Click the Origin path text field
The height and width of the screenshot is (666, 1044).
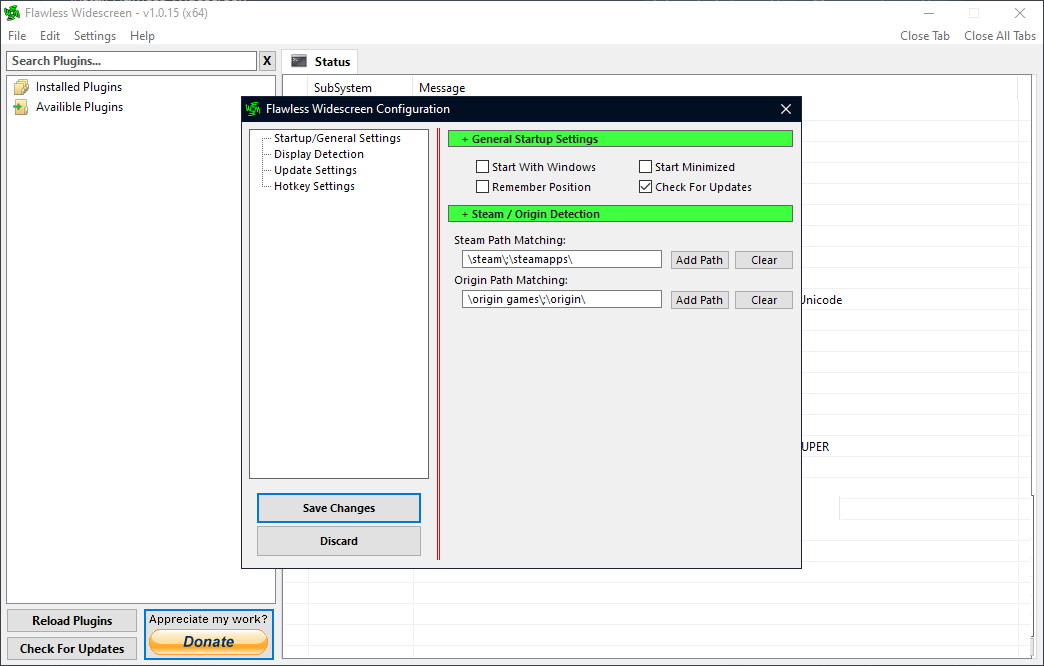click(561, 299)
